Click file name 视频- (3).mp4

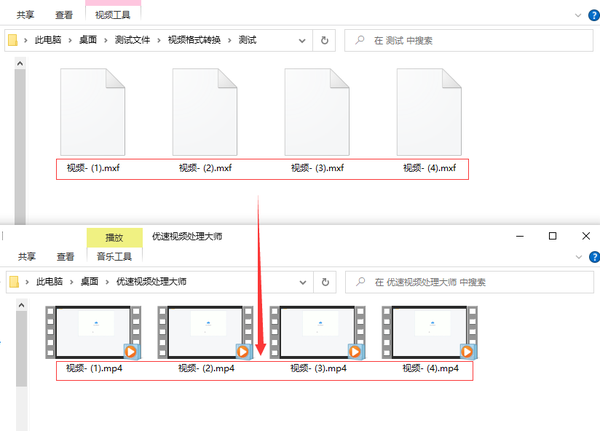pyautogui.click(x=318, y=369)
